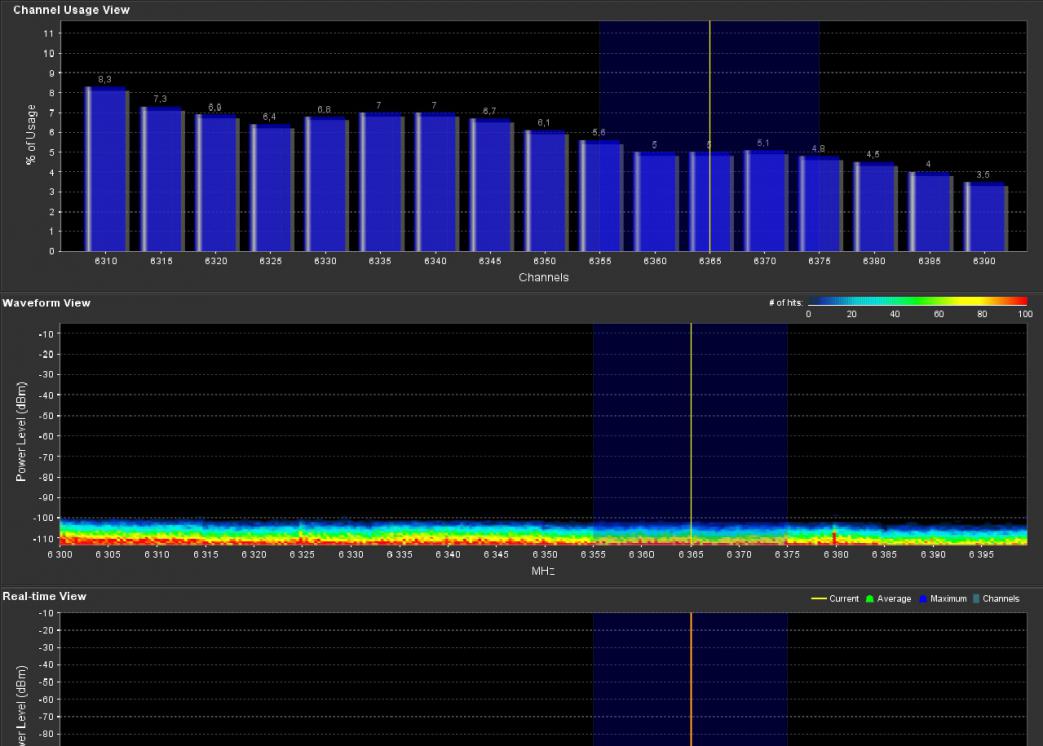The width and height of the screenshot is (1043, 746).
Task: Click the usage bar for channel 6350
Action: [546, 191]
